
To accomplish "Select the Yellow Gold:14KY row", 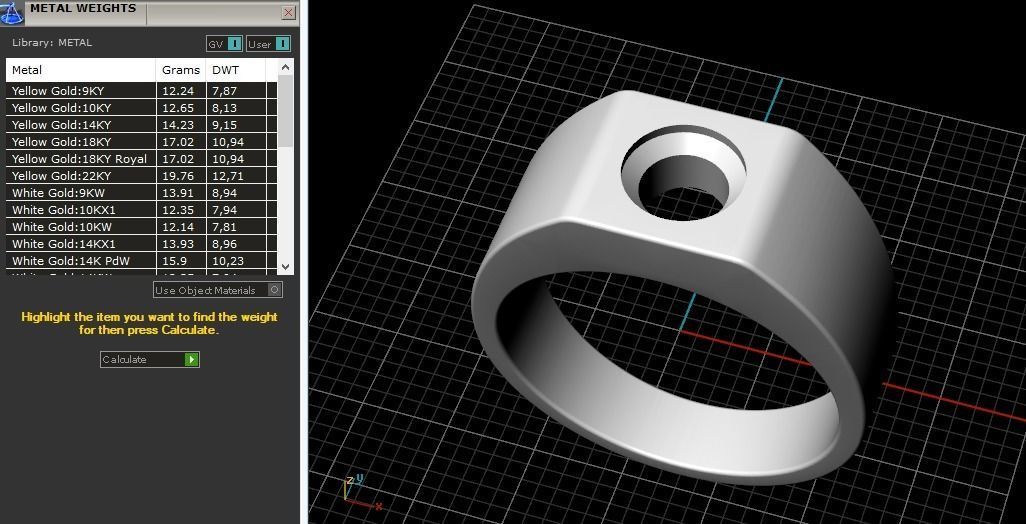I will click(x=141, y=125).
